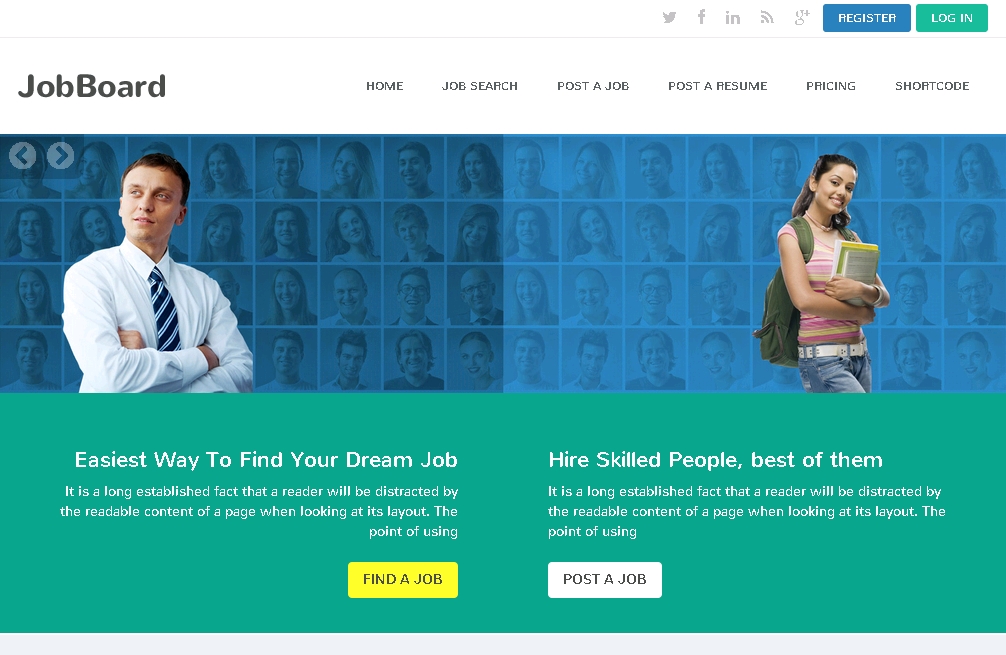Go to next slide arrow

tap(60, 156)
